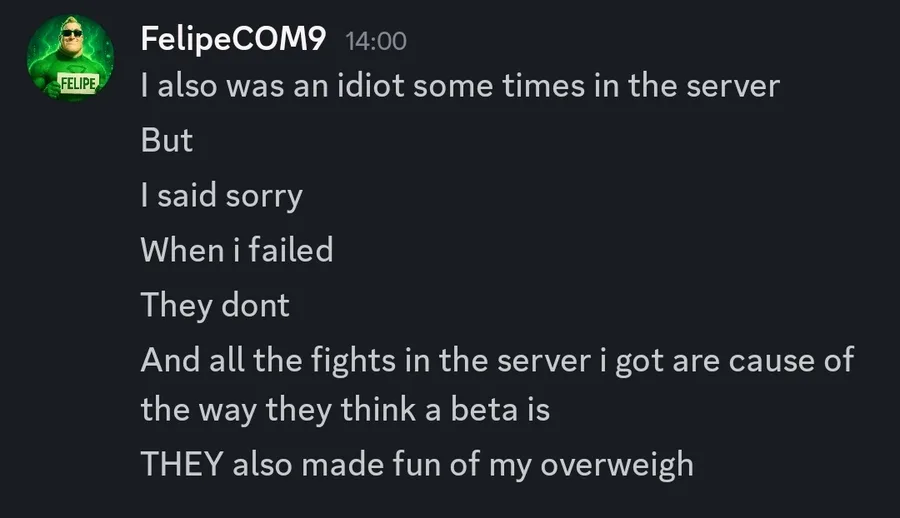The height and width of the screenshot is (518, 900).
Task: Click the word 'fights' in the message
Action: [353, 361]
